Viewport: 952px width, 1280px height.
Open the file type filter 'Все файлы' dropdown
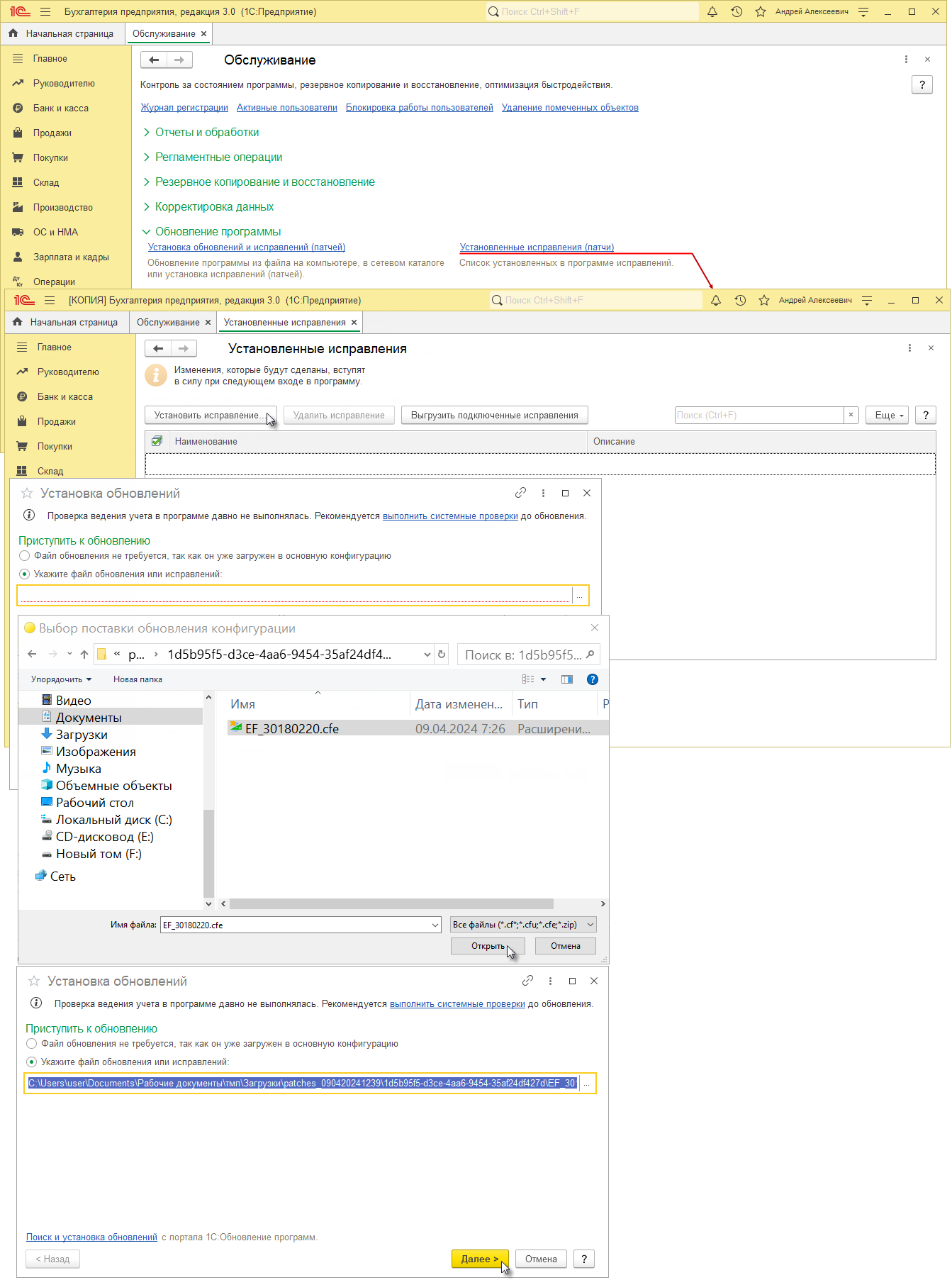click(x=523, y=925)
